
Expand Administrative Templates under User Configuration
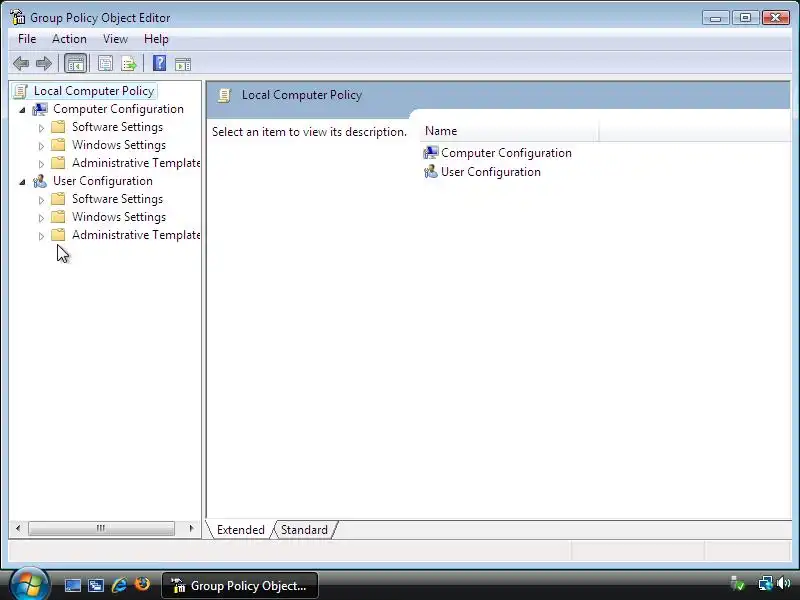coord(41,236)
